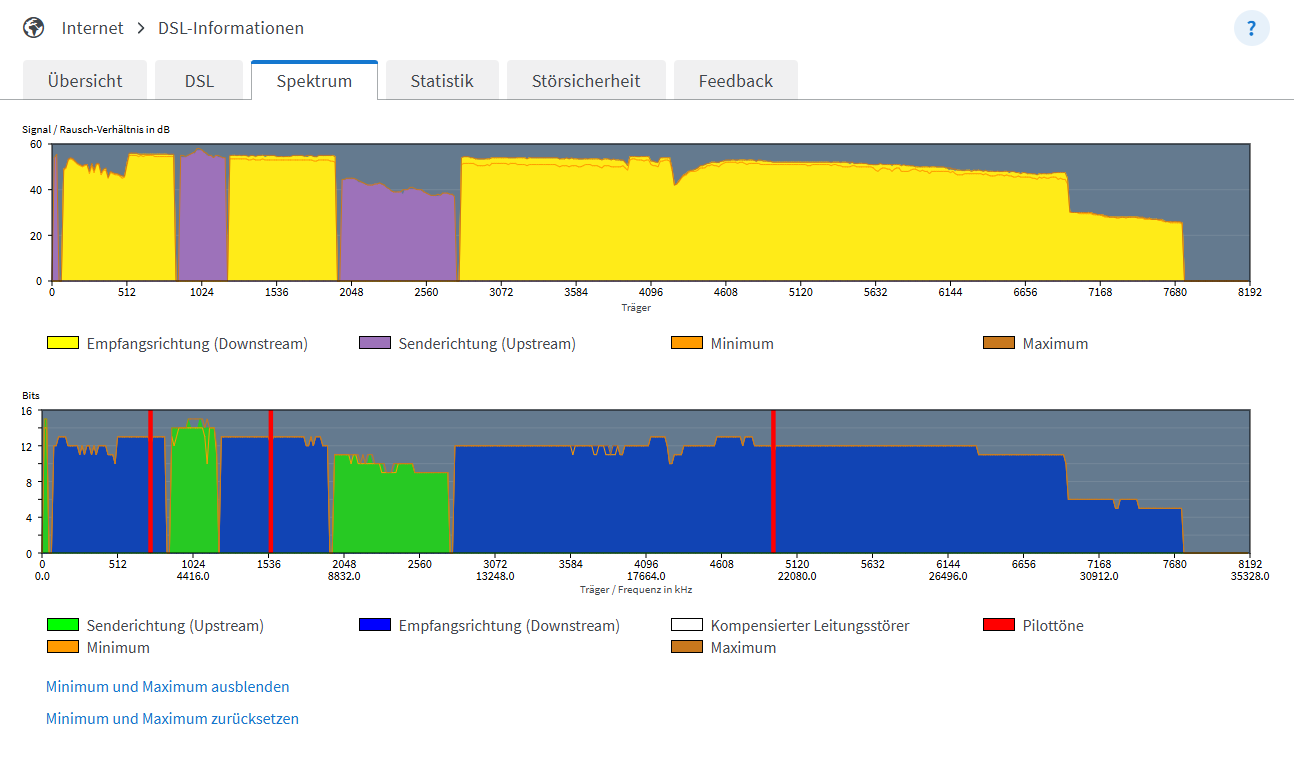The image size is (1294, 784).
Task: Click the red pilot tone marker near carrier 730
Action: pyautogui.click(x=150, y=481)
